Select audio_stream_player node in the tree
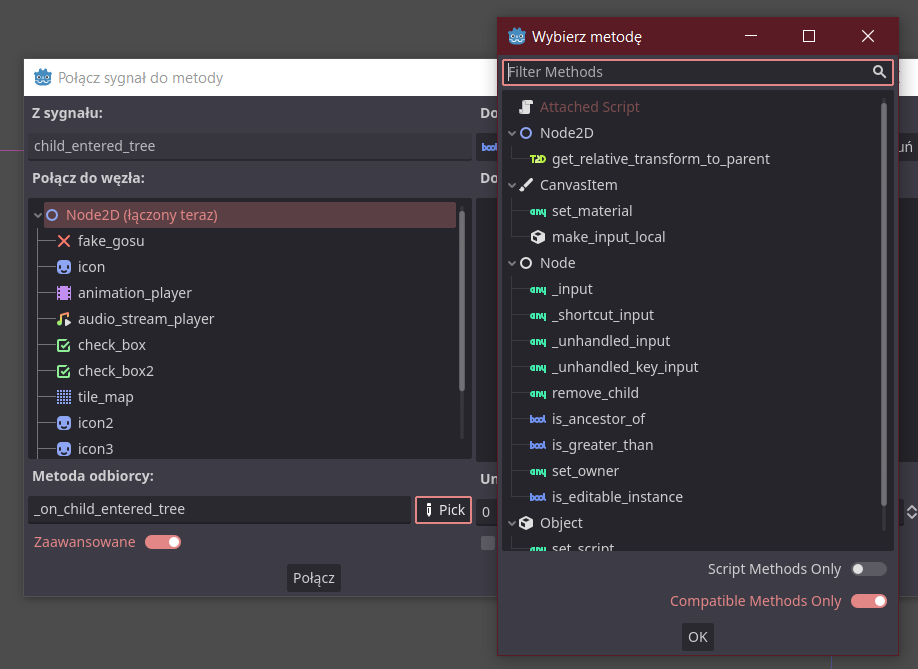Viewport: 918px width, 669px height. (146, 319)
